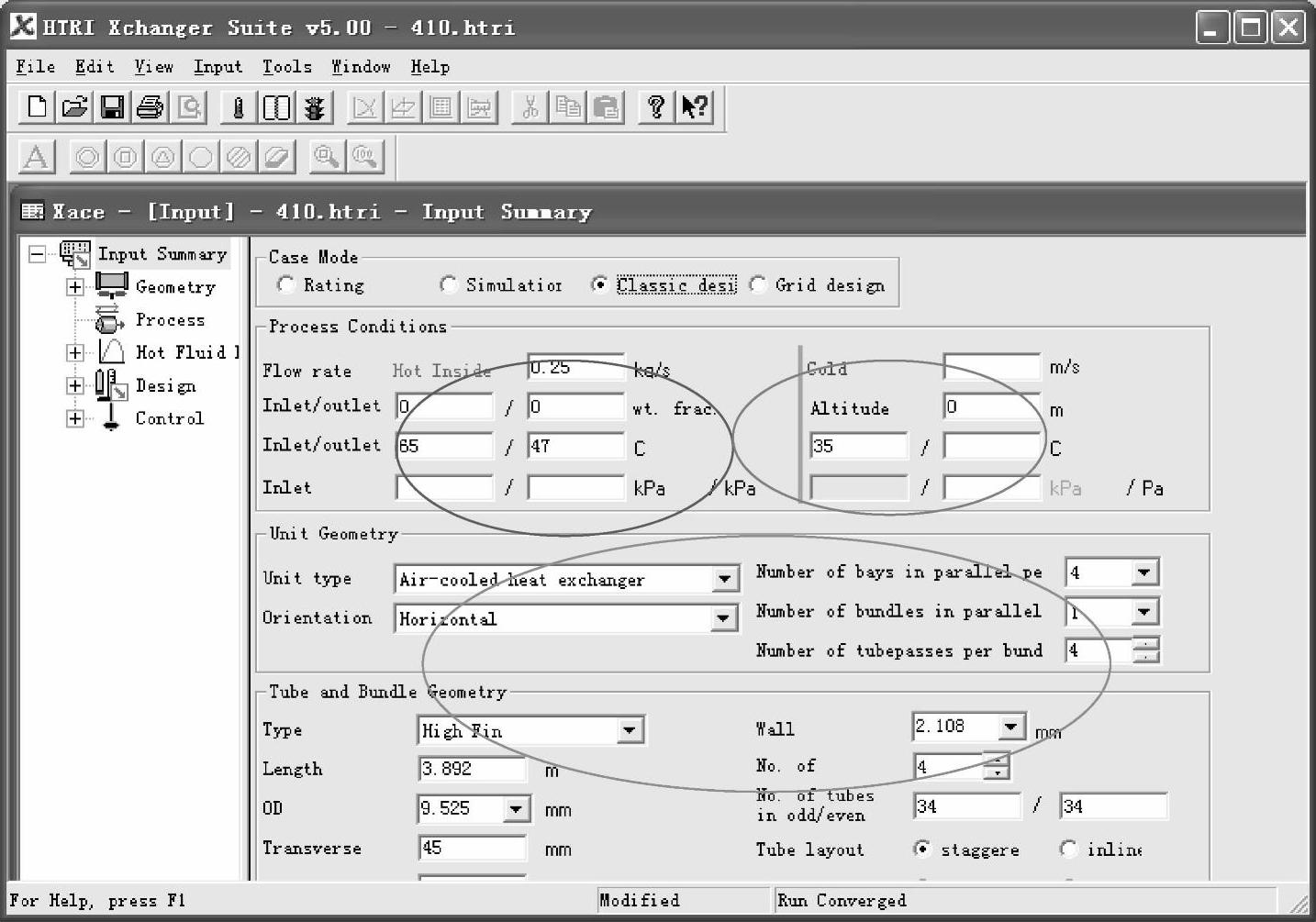Adjust the No. of tube rows spinner
The height and width of the screenshot is (922, 1316).
pyautogui.click(x=996, y=766)
